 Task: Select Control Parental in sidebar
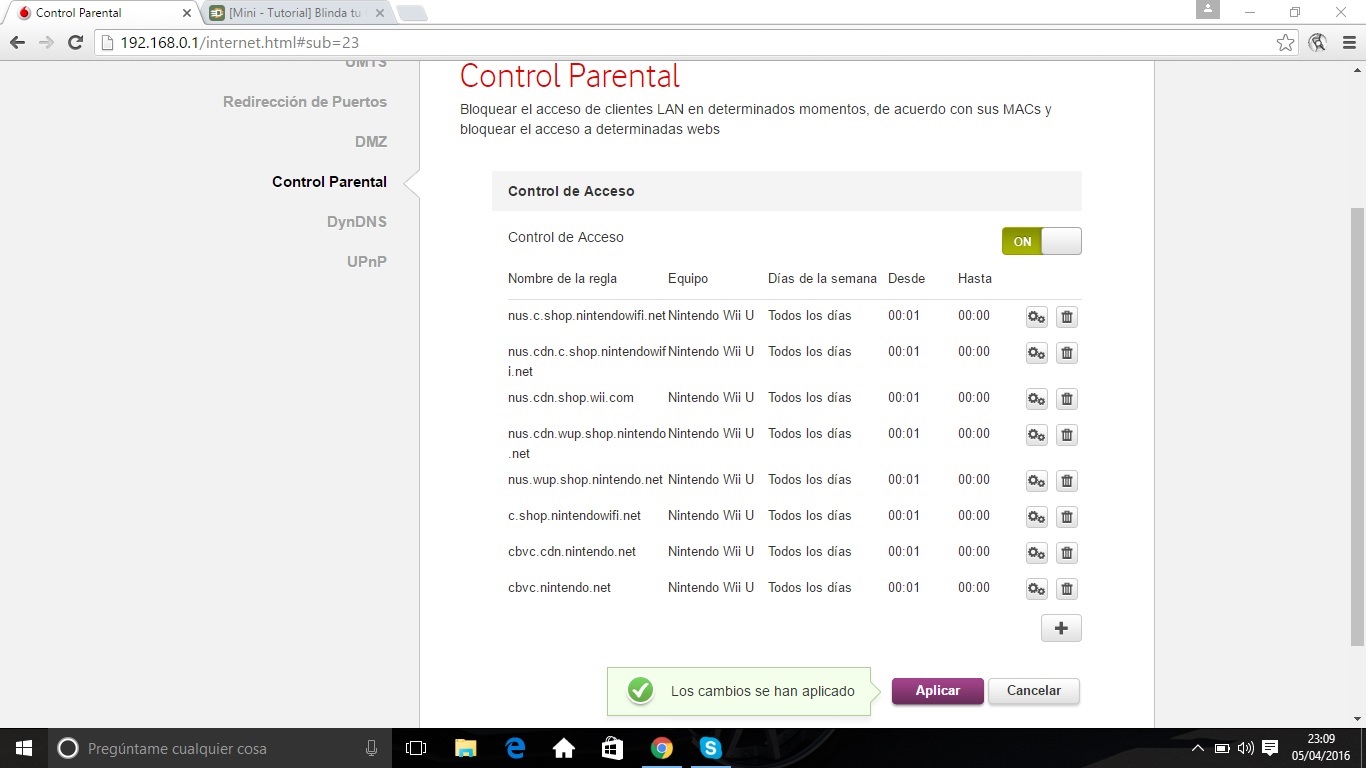329,182
